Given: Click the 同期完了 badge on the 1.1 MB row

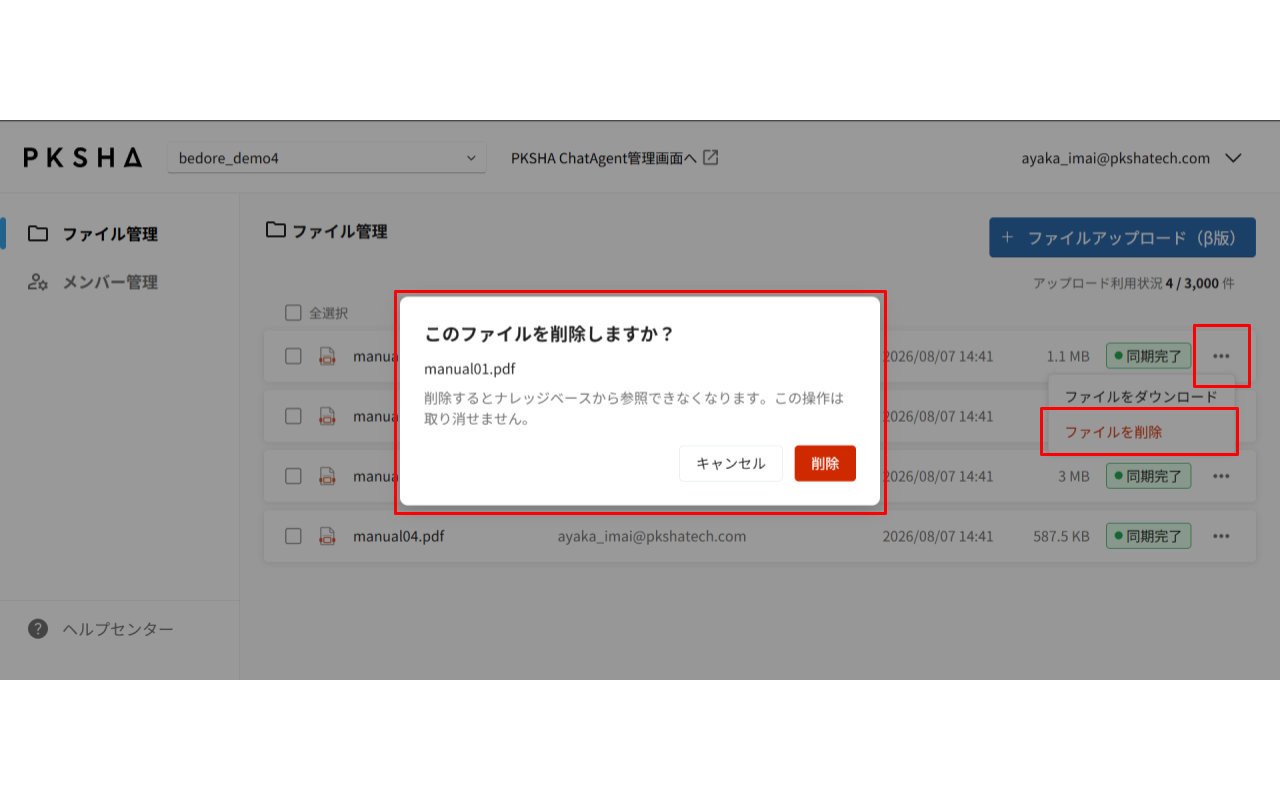Looking at the screenshot, I should (x=1148, y=356).
